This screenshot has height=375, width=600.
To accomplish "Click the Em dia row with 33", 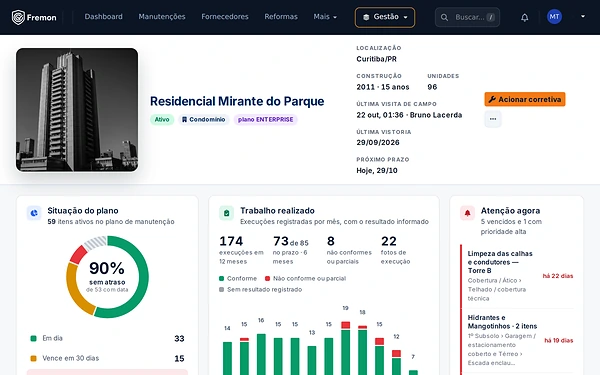I will (108, 338).
